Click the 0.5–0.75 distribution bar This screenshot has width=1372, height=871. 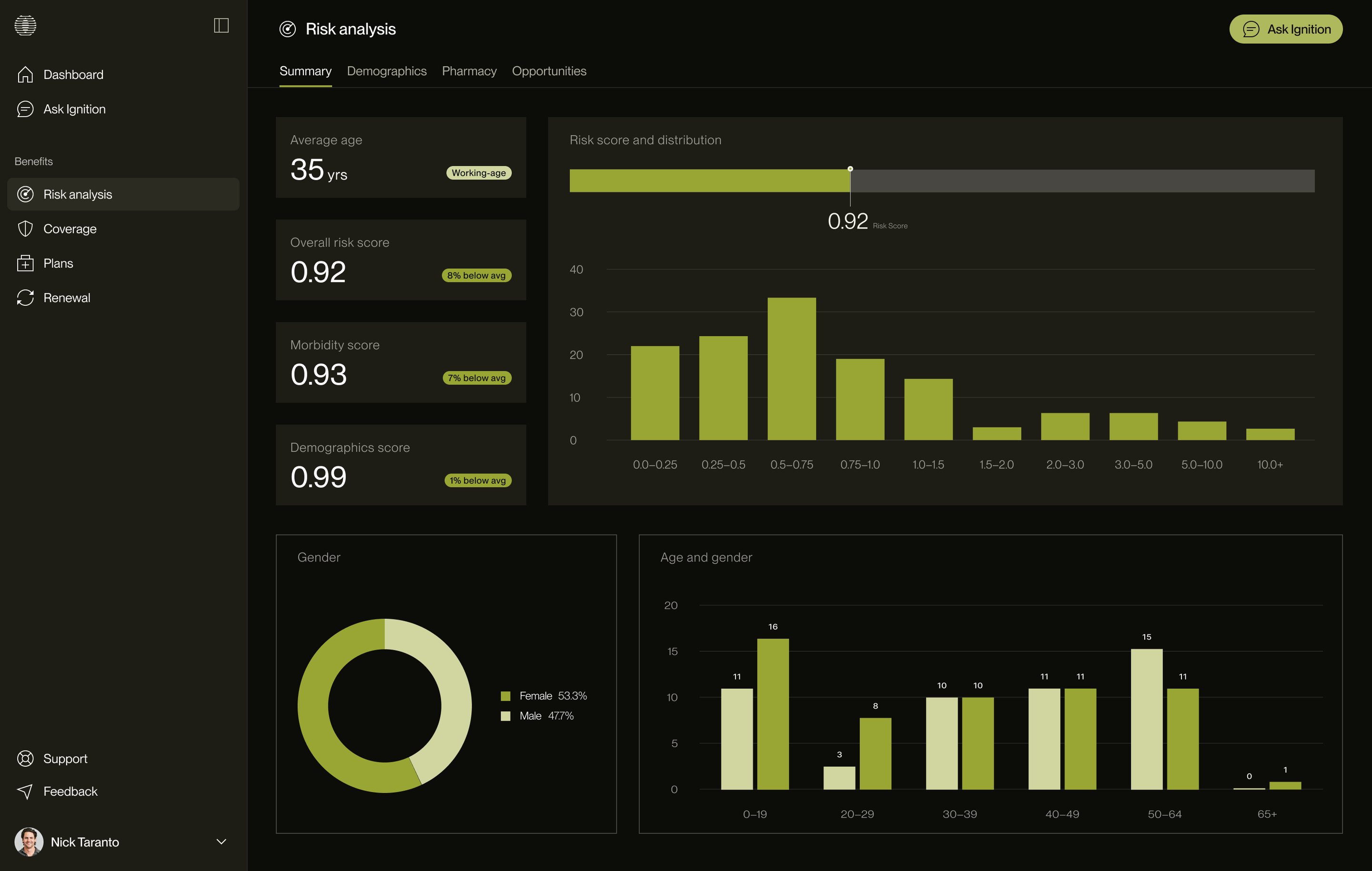[791, 369]
